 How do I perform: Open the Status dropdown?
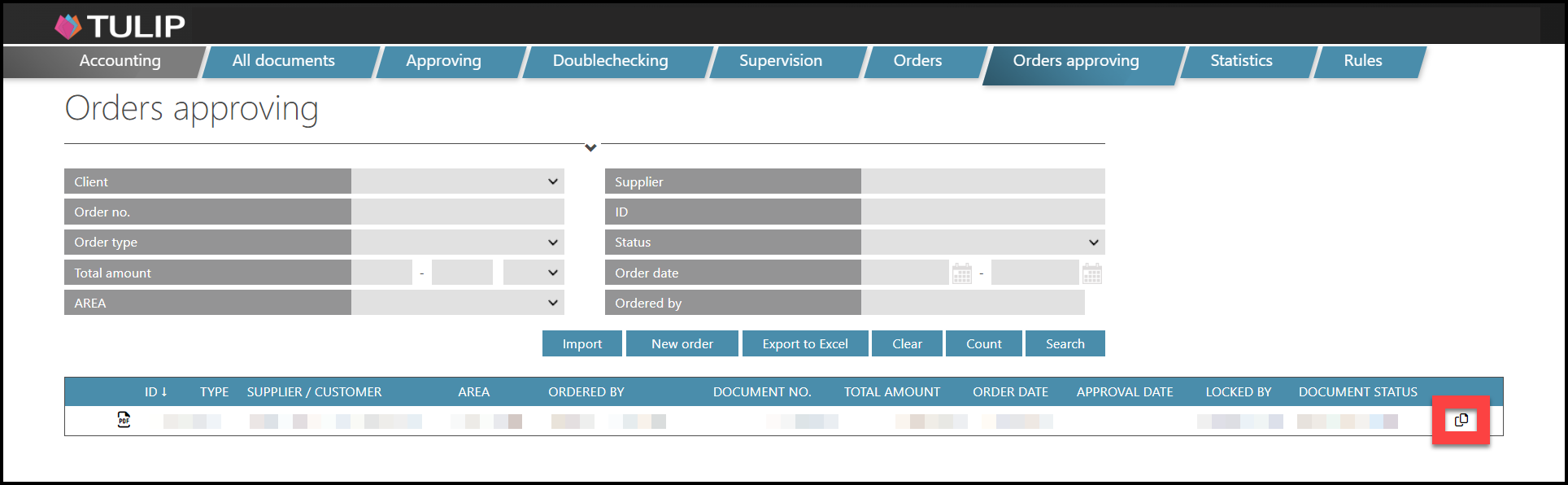coord(982,242)
